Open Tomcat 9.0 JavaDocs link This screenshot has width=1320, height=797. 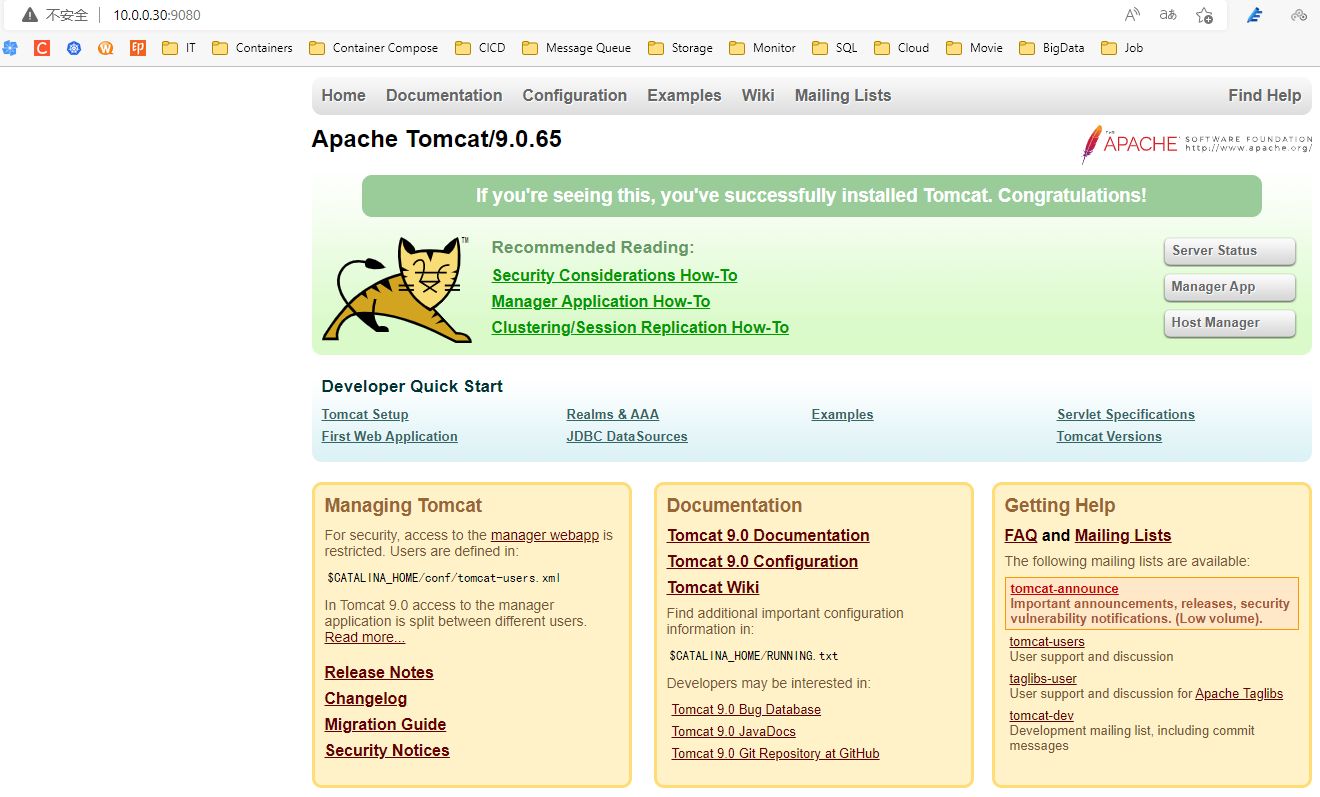734,731
